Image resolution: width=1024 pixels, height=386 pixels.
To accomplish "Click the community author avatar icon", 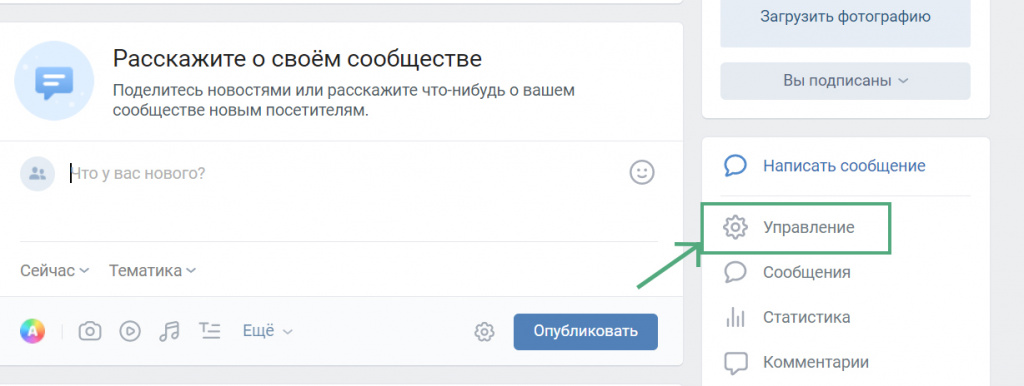I will pos(37,173).
